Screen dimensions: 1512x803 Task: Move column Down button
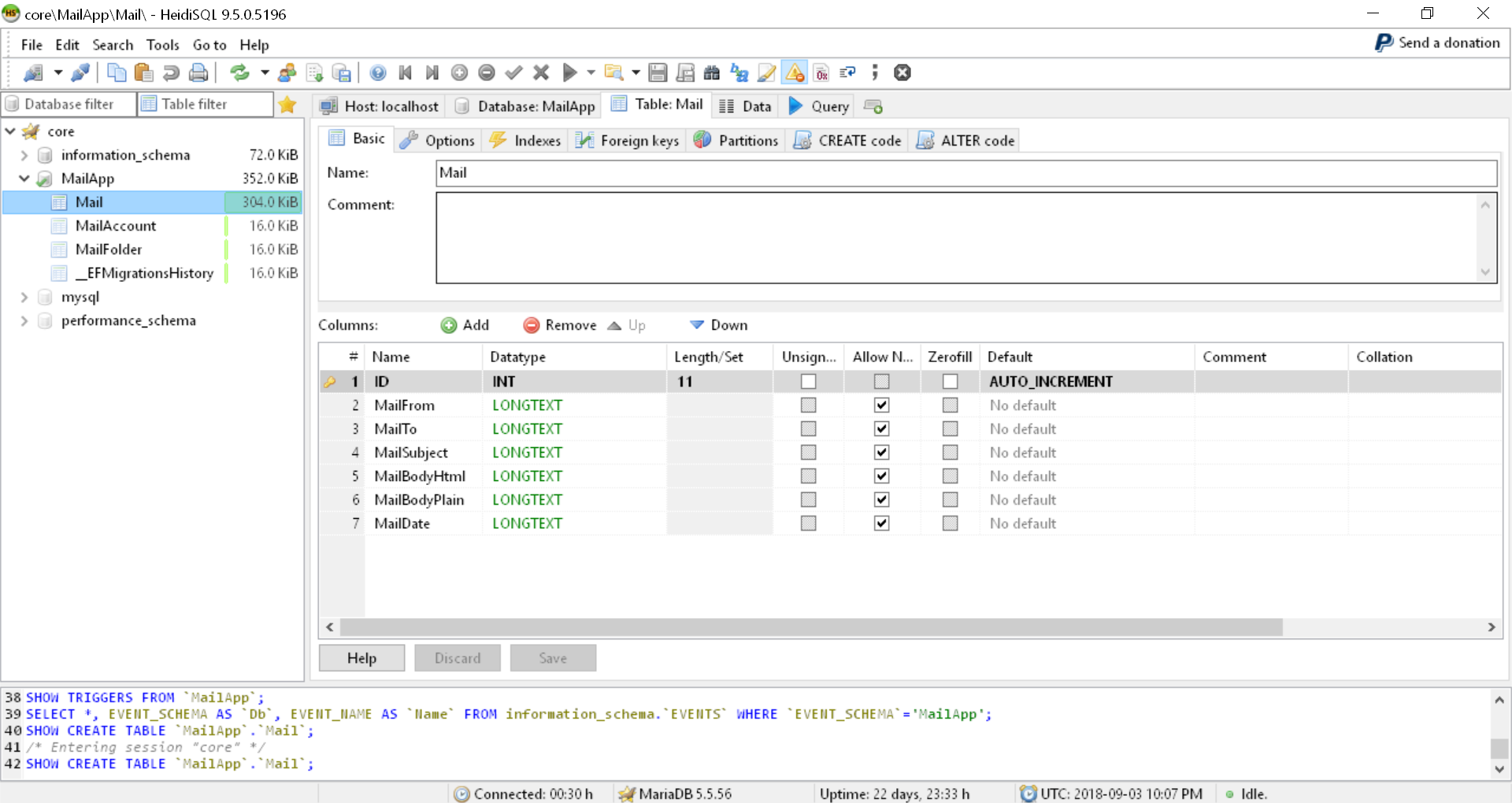[x=718, y=325]
